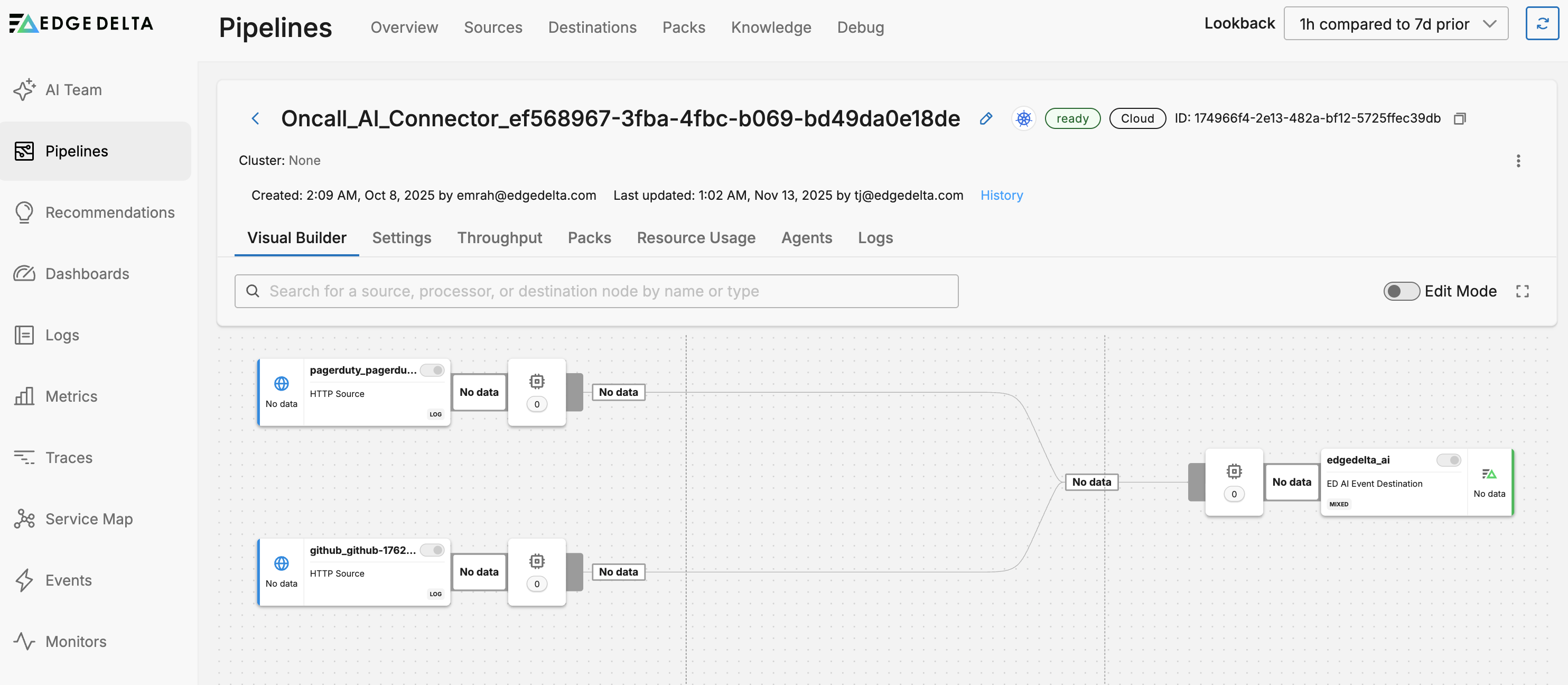Click the Kubernetes icon beside pipeline name
The image size is (1568, 685).
[x=1023, y=118]
